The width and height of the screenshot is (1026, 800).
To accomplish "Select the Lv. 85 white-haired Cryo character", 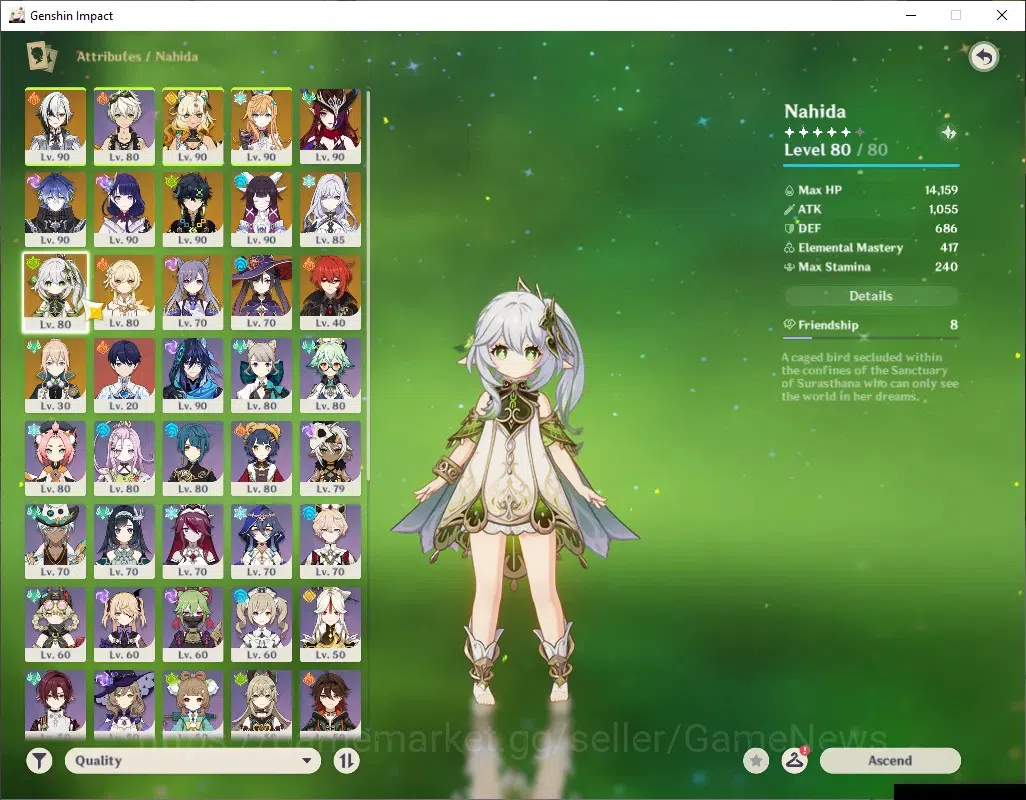I will click(x=330, y=209).
